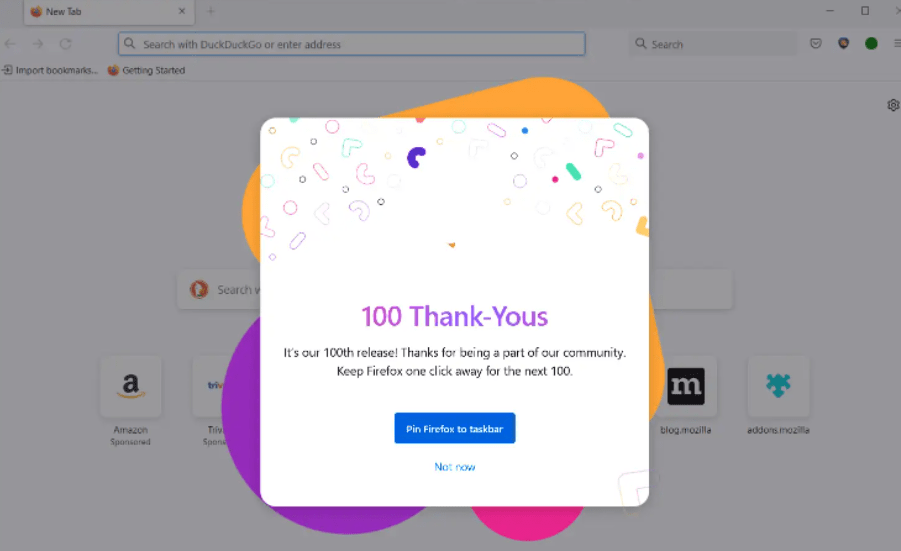This screenshot has height=551, width=901.
Task: Click the forward navigation arrow
Action: click(38, 44)
